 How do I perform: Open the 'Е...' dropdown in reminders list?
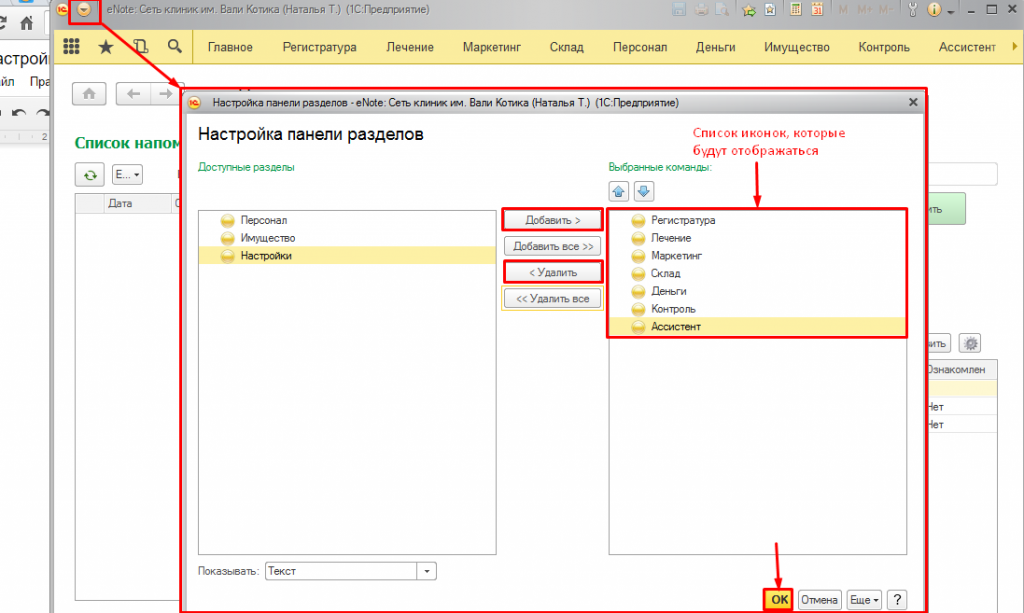coord(127,175)
